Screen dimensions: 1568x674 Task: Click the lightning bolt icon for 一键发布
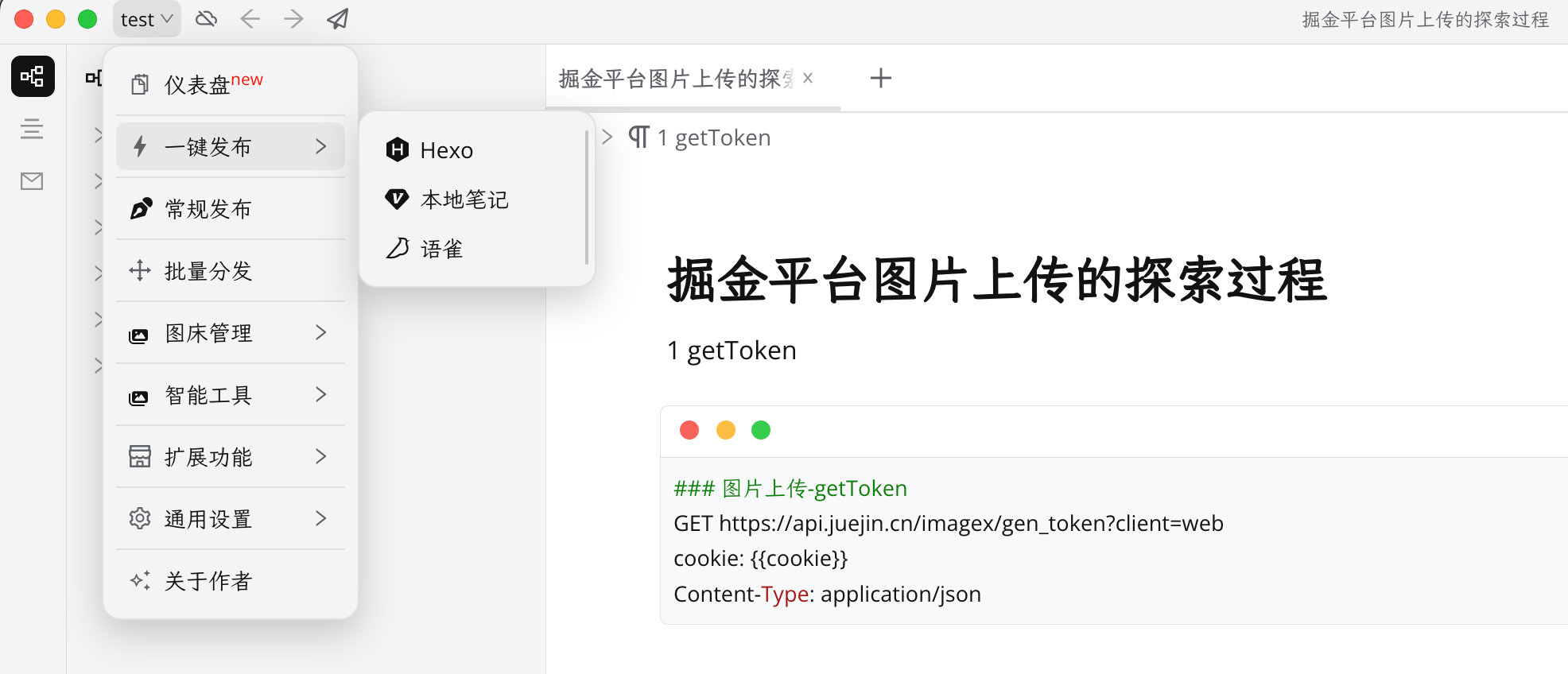pos(140,146)
